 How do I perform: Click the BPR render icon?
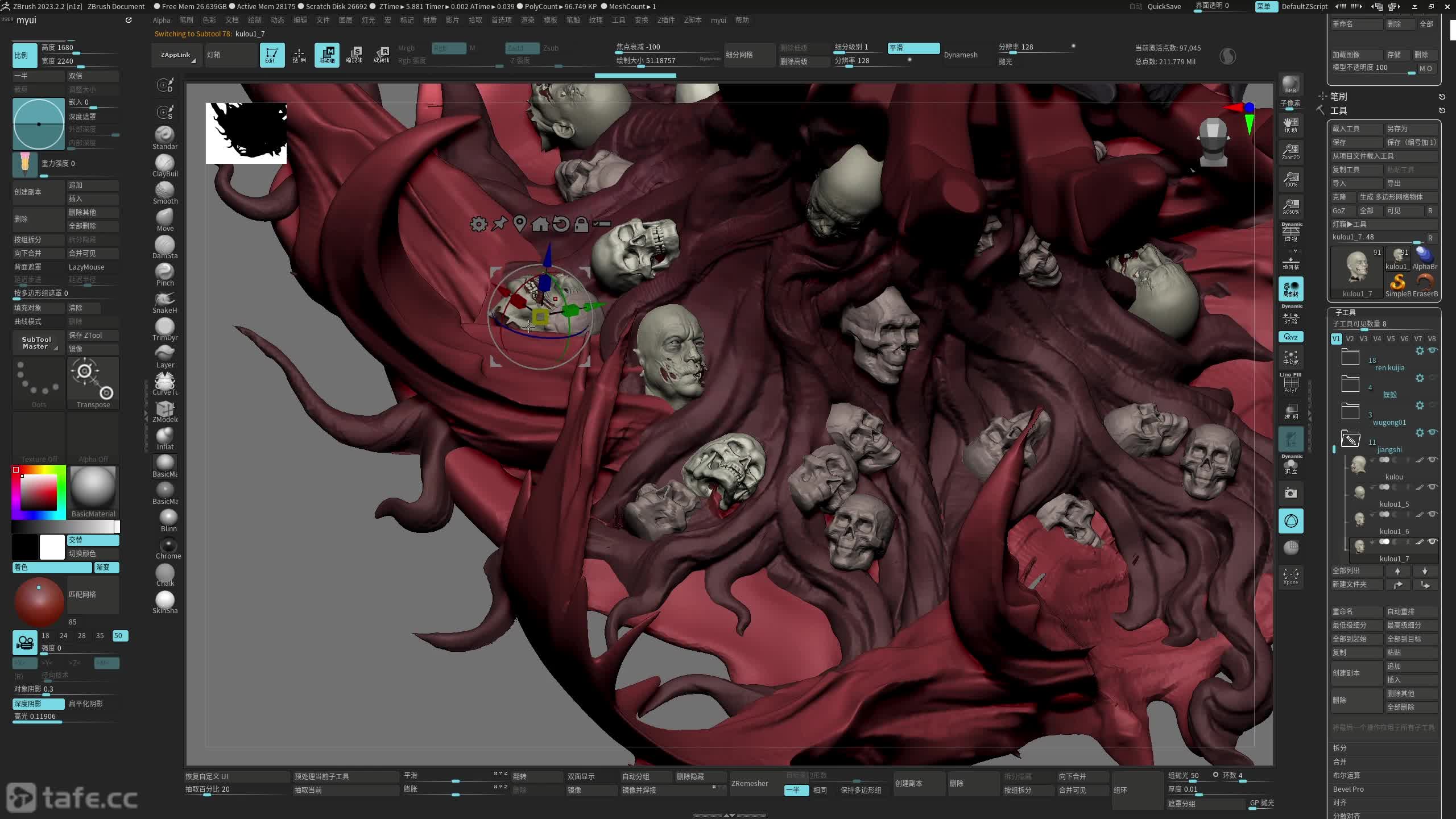click(x=1290, y=85)
